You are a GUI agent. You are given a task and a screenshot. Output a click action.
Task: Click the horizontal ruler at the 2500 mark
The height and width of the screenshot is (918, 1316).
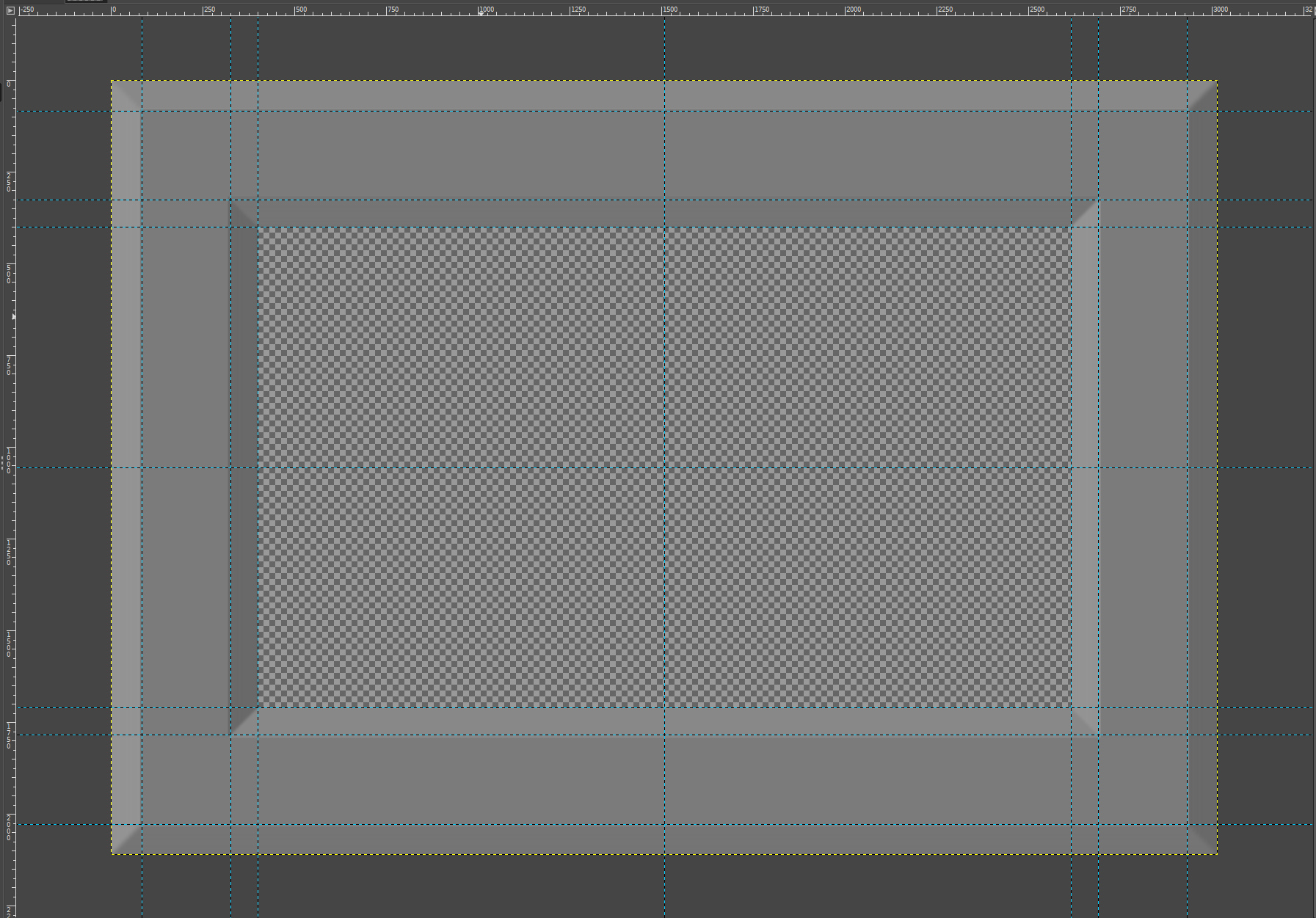[1036, 10]
